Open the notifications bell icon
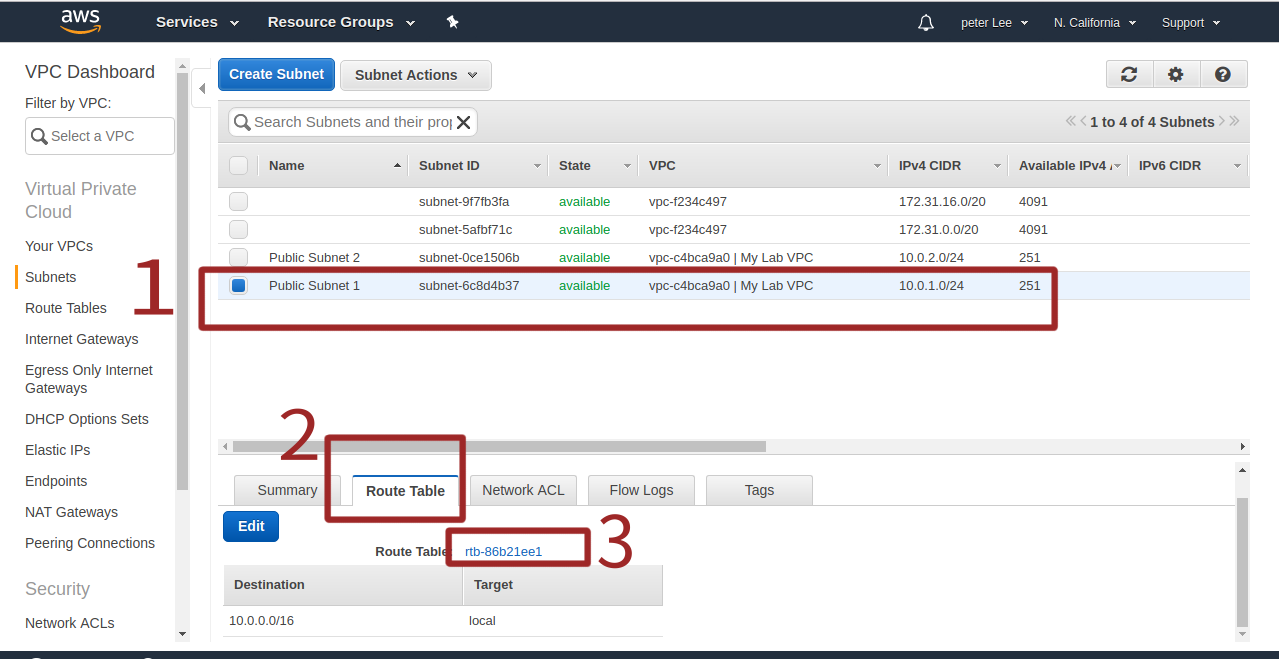The height and width of the screenshot is (659, 1279). 925,23
